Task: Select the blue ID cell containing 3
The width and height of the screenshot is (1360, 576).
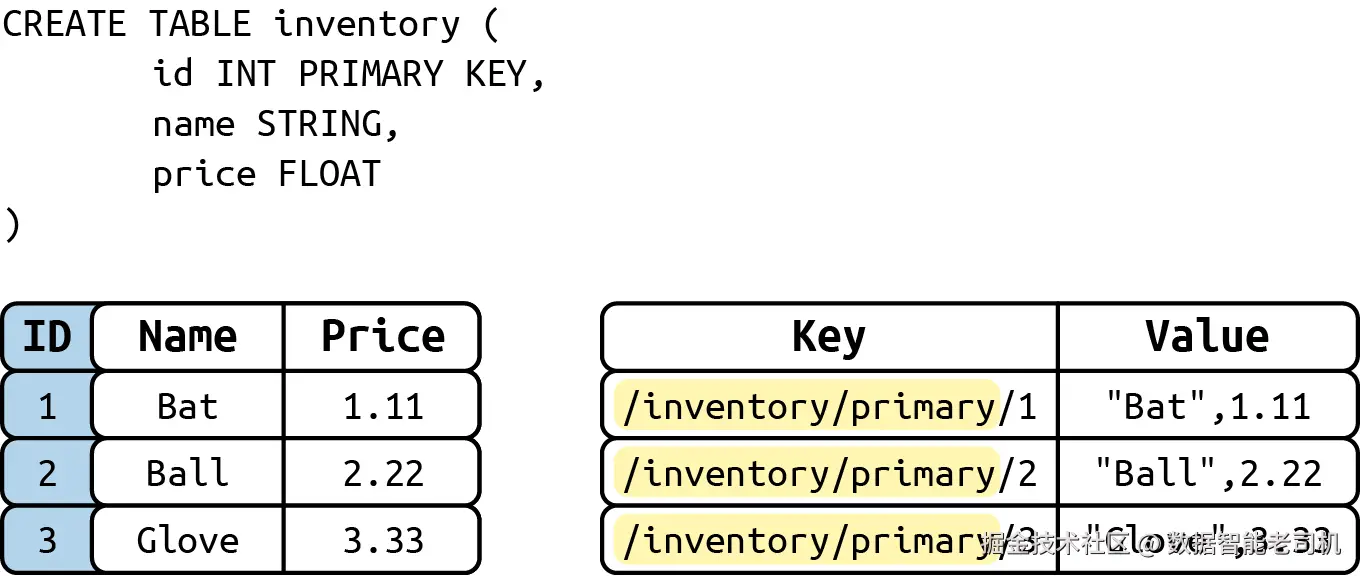Action: click(47, 540)
